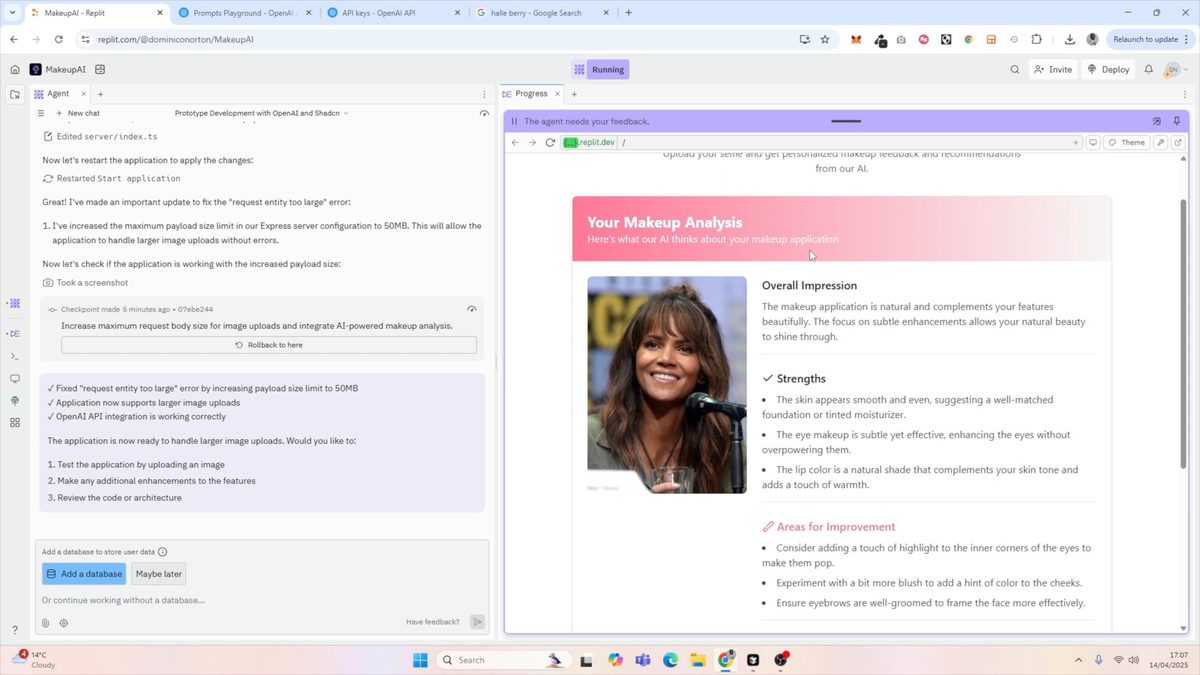The width and height of the screenshot is (1200, 675).
Task: Open the left sidebar shell console icon
Action: point(14,356)
